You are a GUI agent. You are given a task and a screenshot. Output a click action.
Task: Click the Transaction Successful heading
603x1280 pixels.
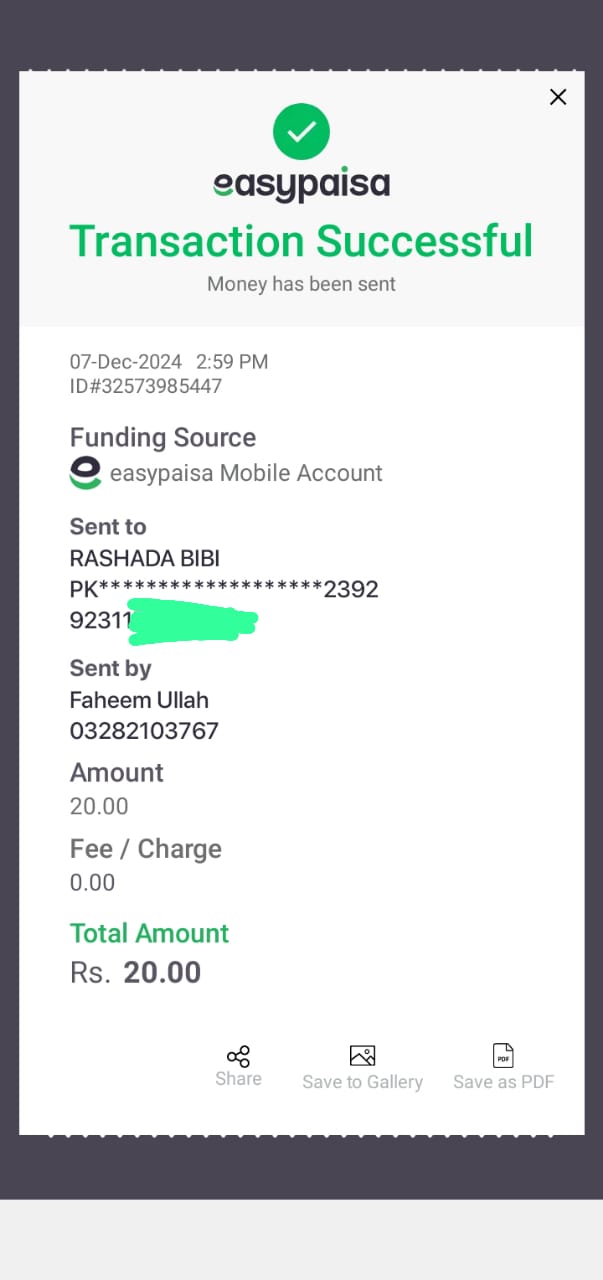click(x=301, y=241)
